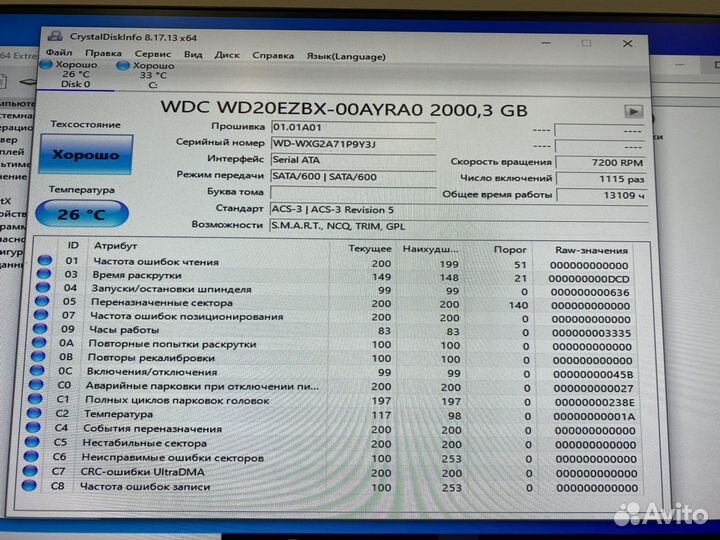
Task: Click status icon for attribute C8
Action: click(29, 485)
